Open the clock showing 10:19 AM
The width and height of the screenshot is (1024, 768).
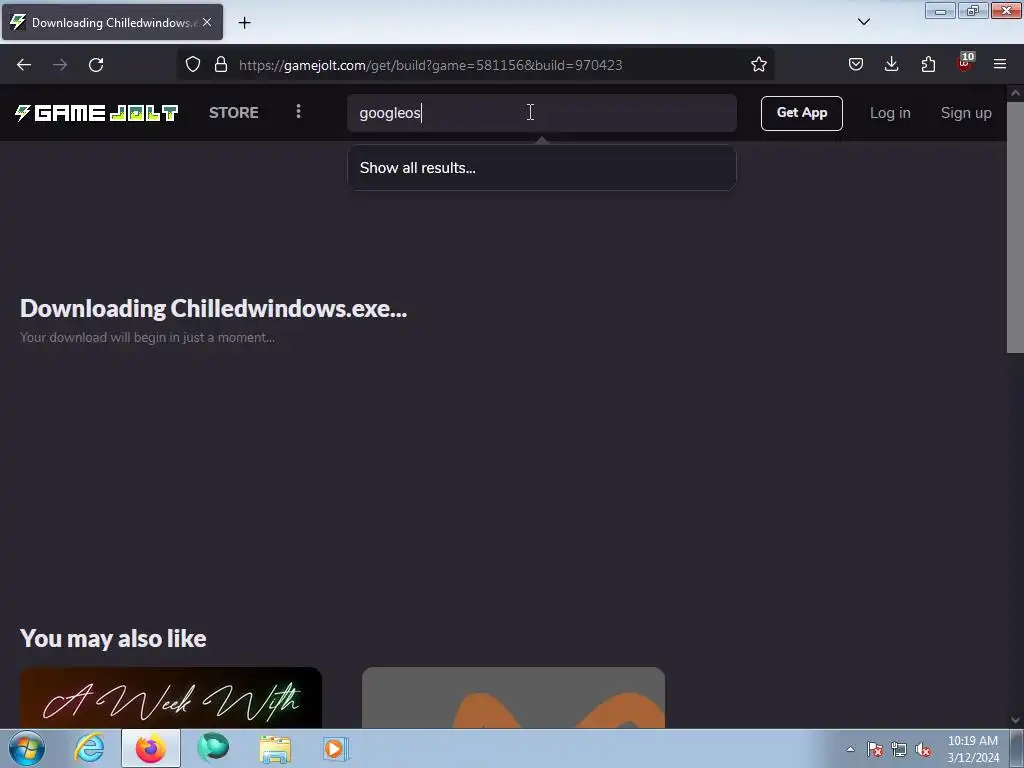pos(972,749)
